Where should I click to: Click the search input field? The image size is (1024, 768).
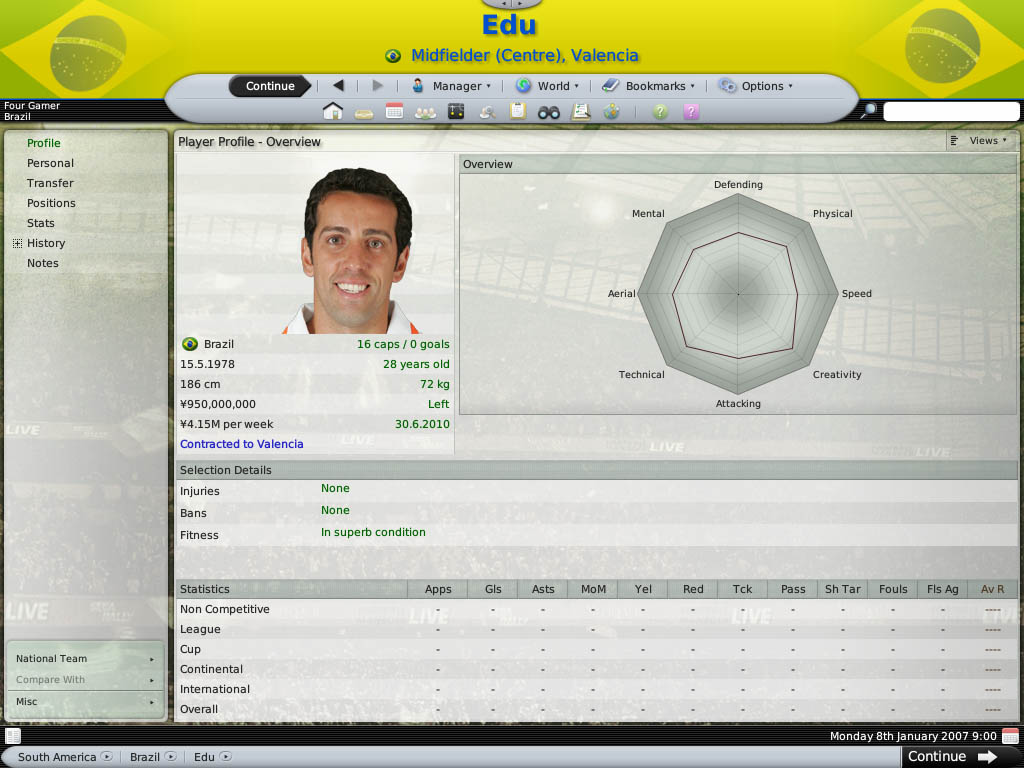tap(951, 111)
